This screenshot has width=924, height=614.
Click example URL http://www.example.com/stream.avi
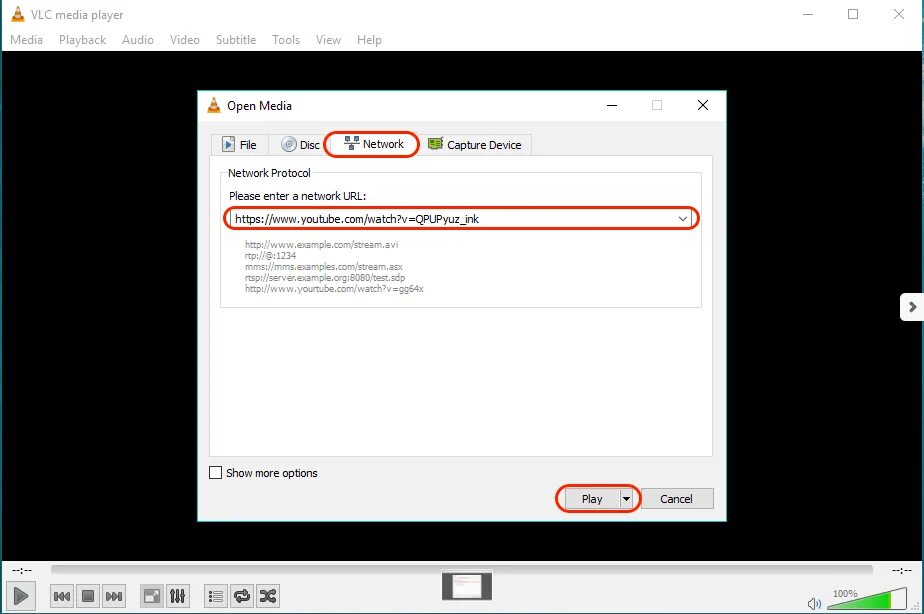(x=321, y=244)
